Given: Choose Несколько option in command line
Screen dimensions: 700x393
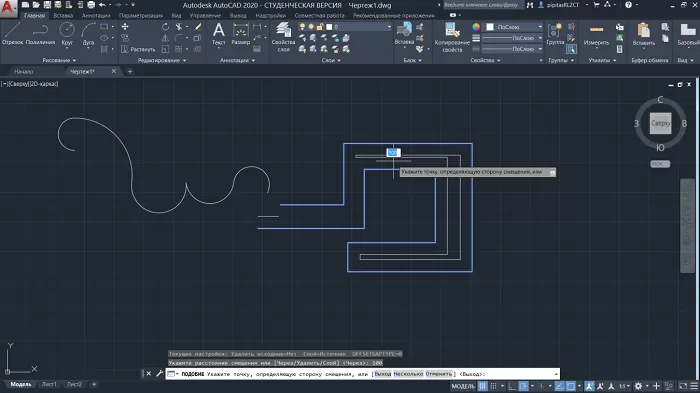Looking at the screenshot, I should (408, 374).
